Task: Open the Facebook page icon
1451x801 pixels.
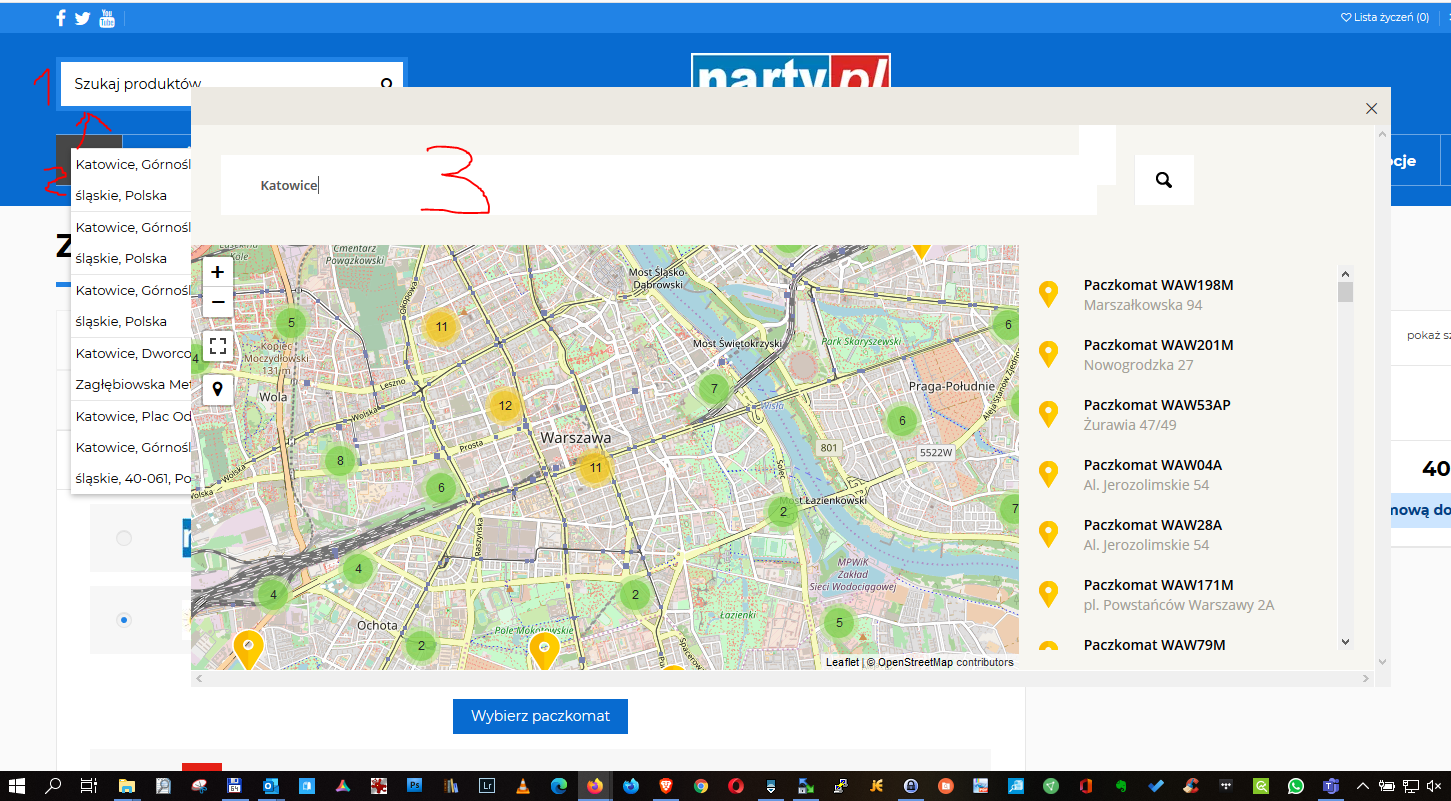Action: pos(61,18)
